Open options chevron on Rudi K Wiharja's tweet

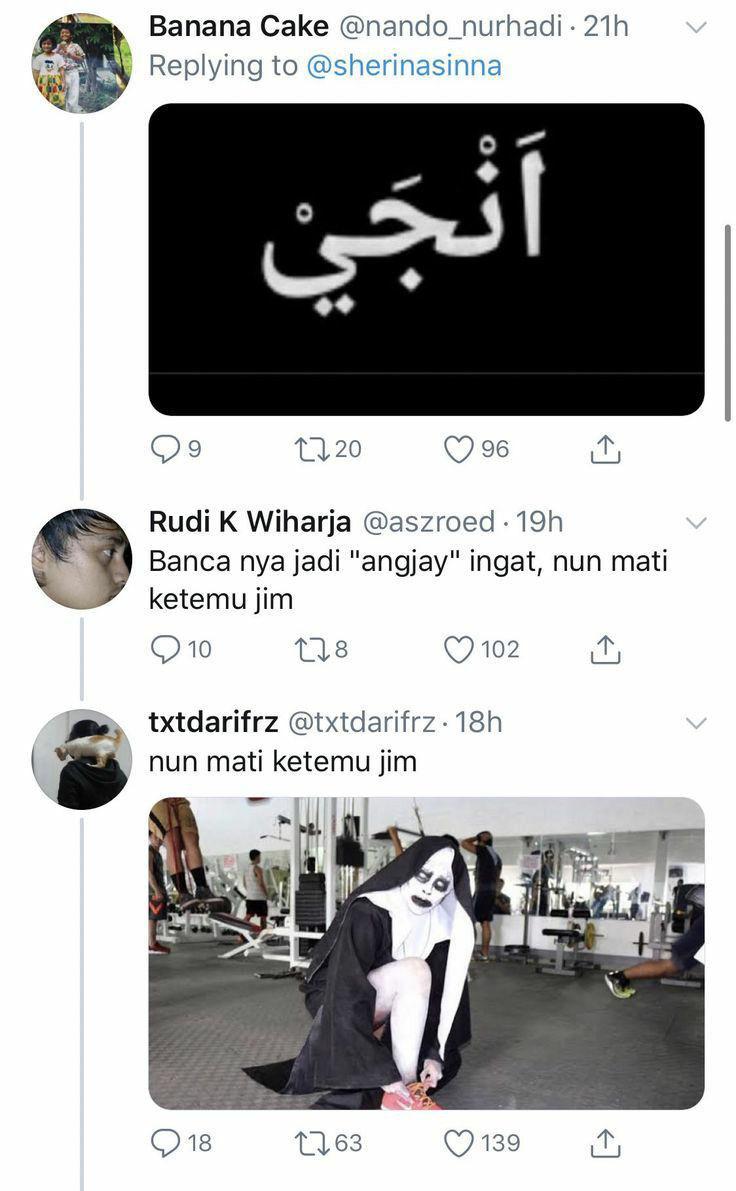(x=696, y=523)
